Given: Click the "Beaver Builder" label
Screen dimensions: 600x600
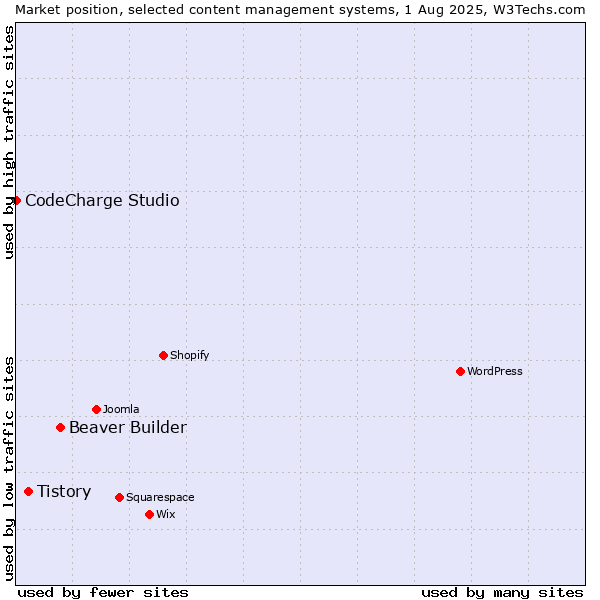Looking at the screenshot, I should tap(128, 427).
